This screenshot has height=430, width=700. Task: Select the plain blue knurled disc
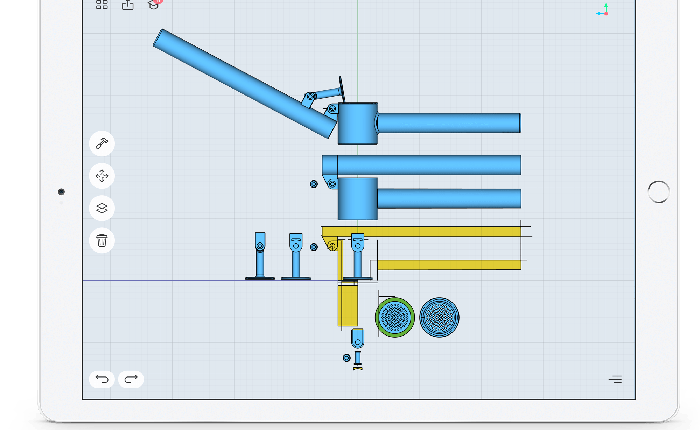click(440, 317)
